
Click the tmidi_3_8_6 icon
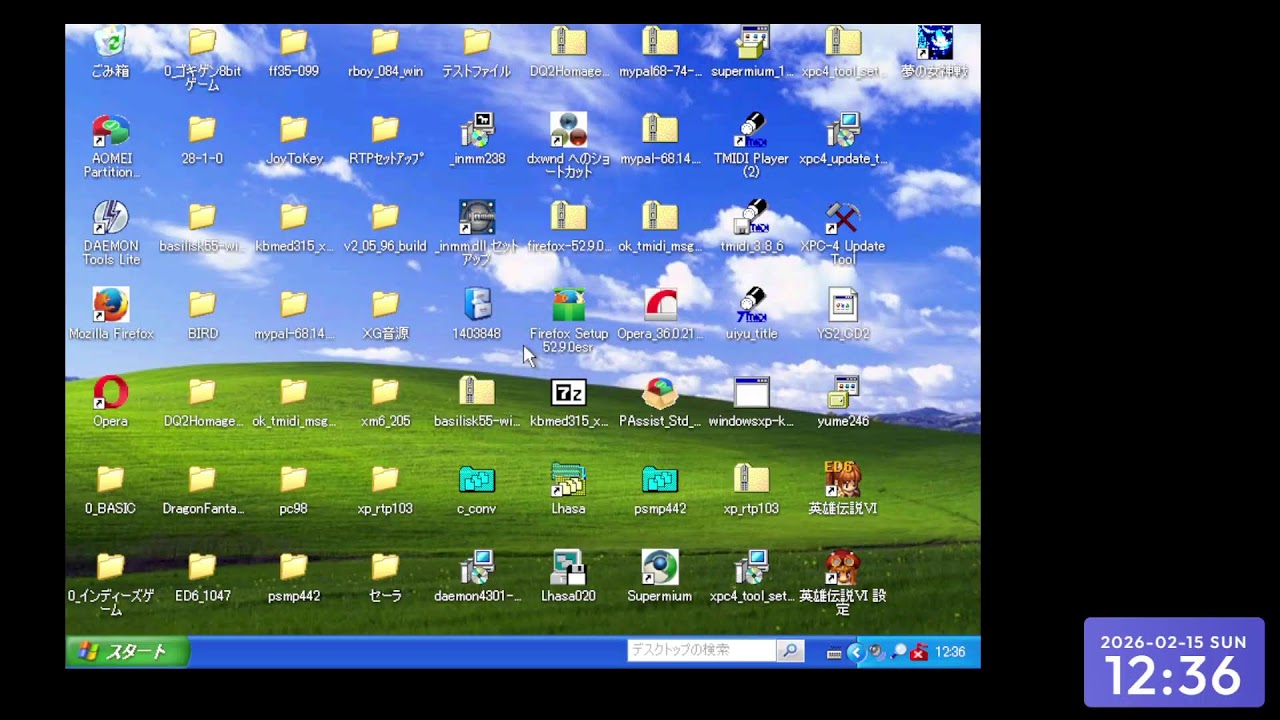click(752, 217)
